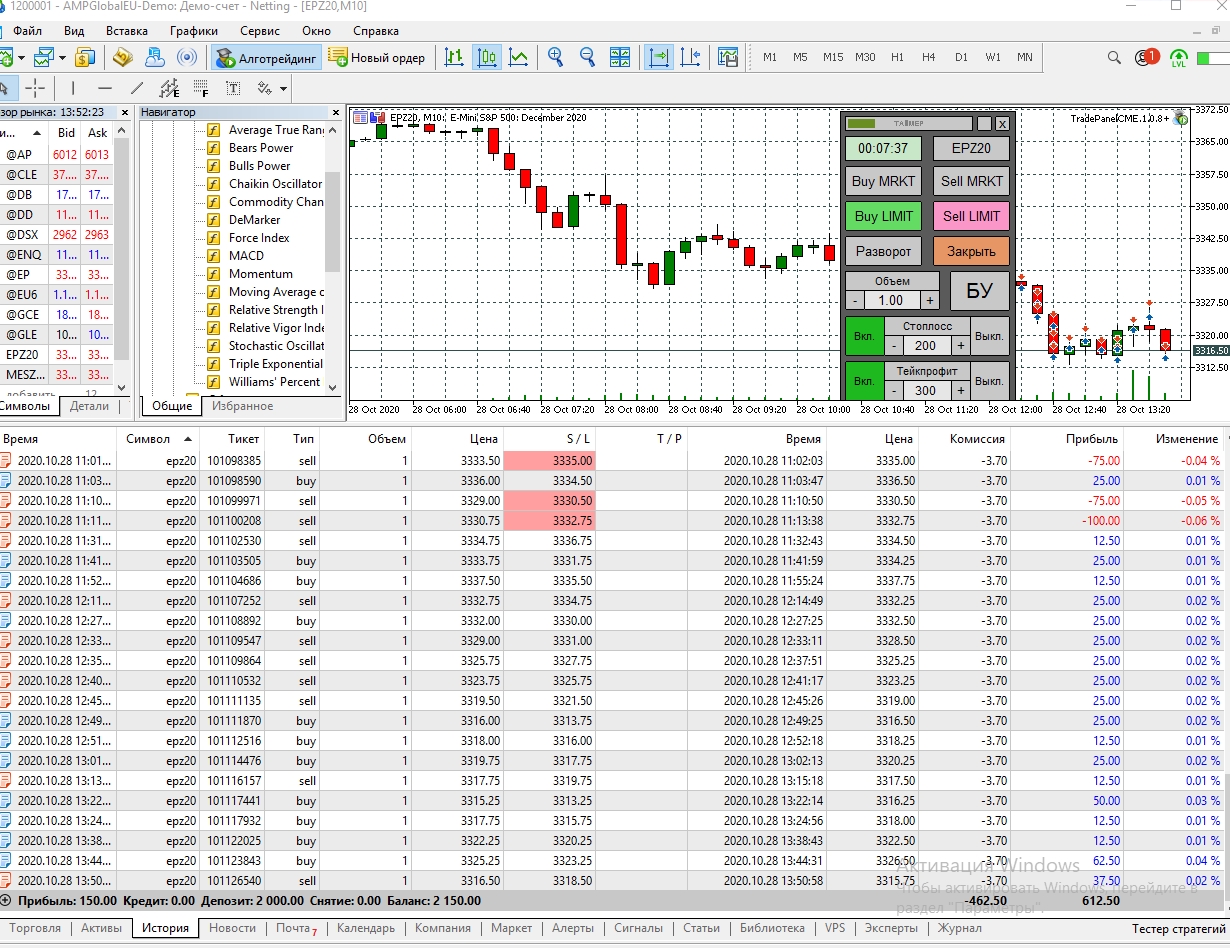
Task: Zoom in on the chart
Action: click(x=556, y=58)
